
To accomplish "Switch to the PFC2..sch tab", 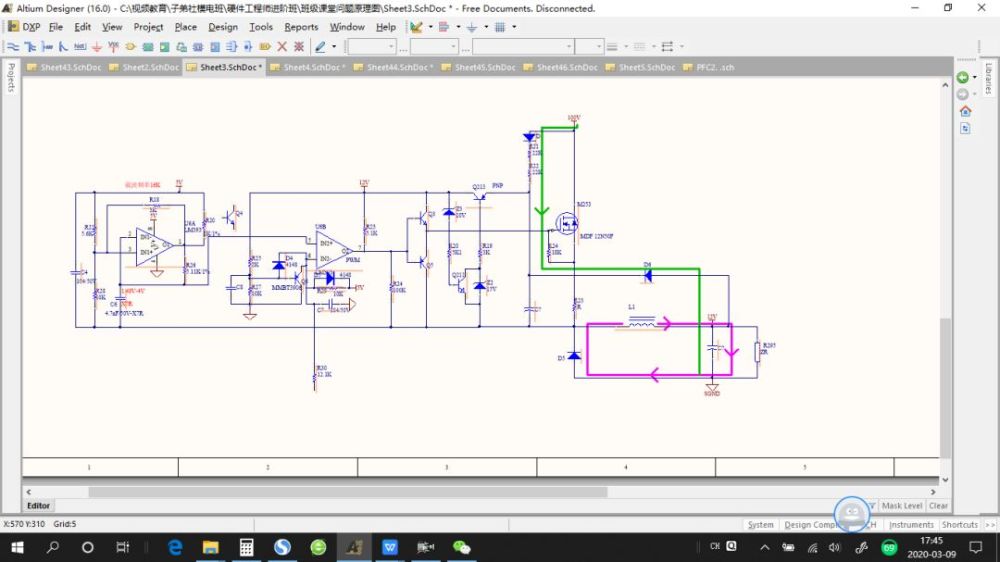I will point(714,67).
